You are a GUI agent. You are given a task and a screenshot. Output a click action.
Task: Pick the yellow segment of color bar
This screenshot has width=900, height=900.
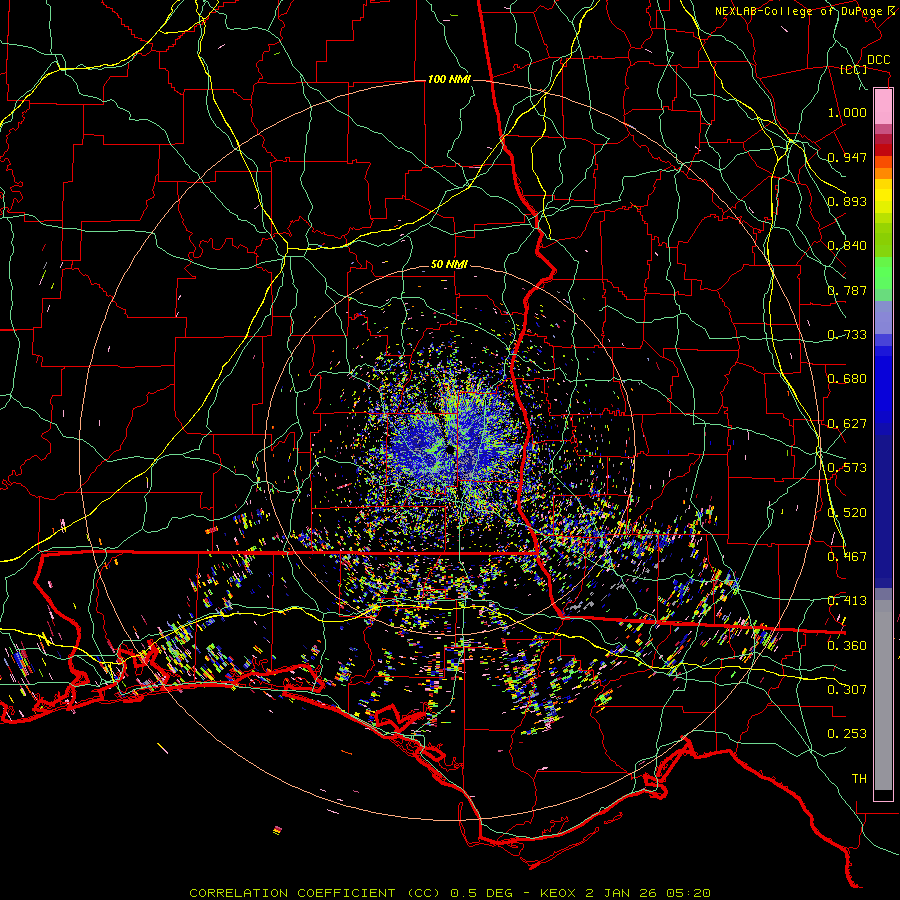pyautogui.click(x=883, y=196)
